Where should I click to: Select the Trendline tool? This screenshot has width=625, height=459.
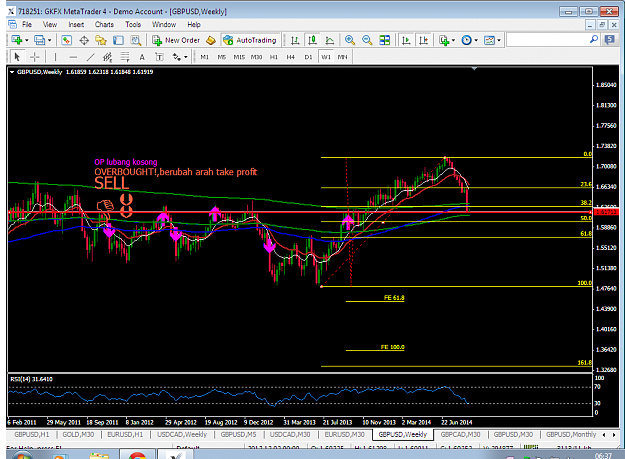pyautogui.click(x=90, y=57)
